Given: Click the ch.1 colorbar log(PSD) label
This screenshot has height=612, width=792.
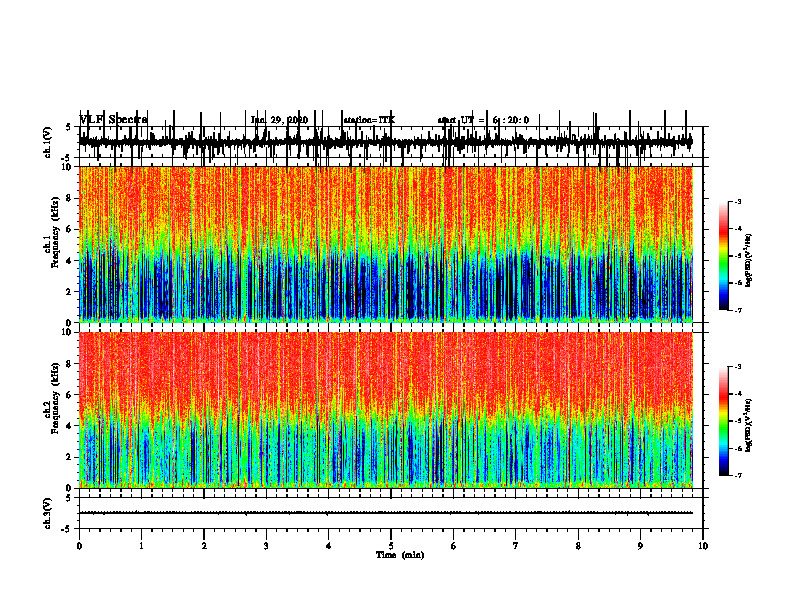Looking at the screenshot, I should click(x=749, y=260).
